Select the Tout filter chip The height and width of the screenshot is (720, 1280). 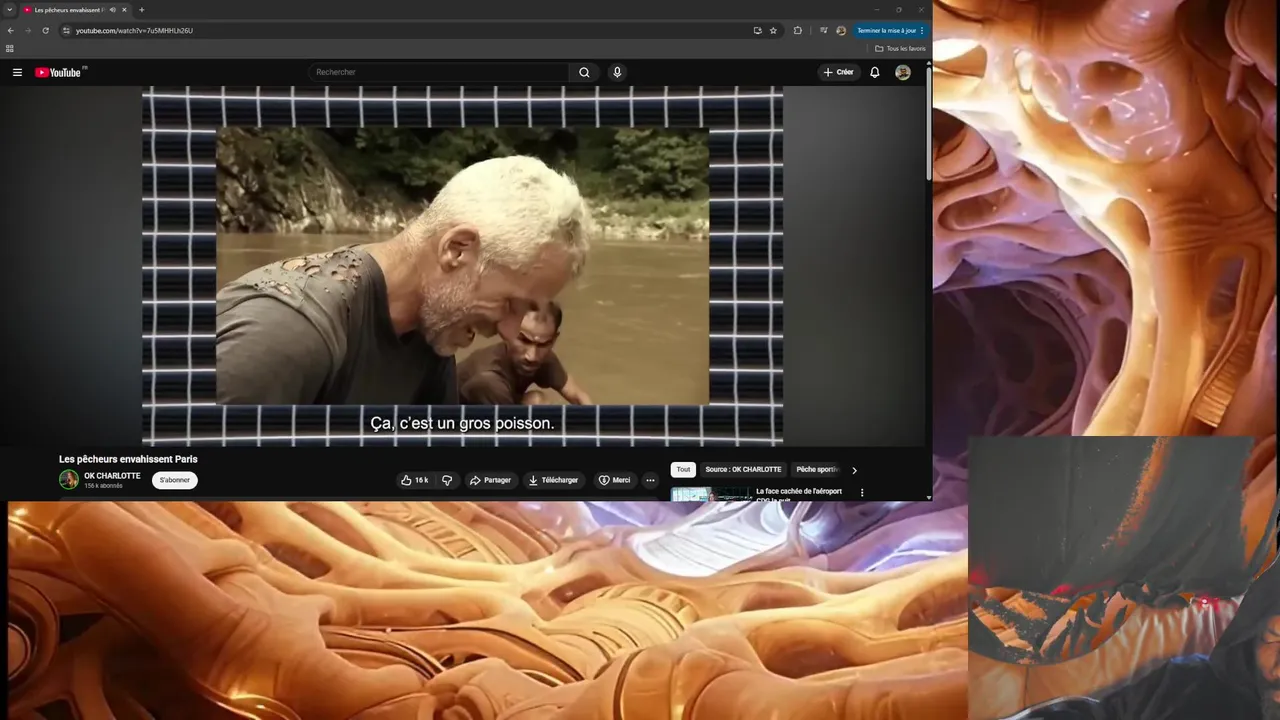[x=683, y=469]
